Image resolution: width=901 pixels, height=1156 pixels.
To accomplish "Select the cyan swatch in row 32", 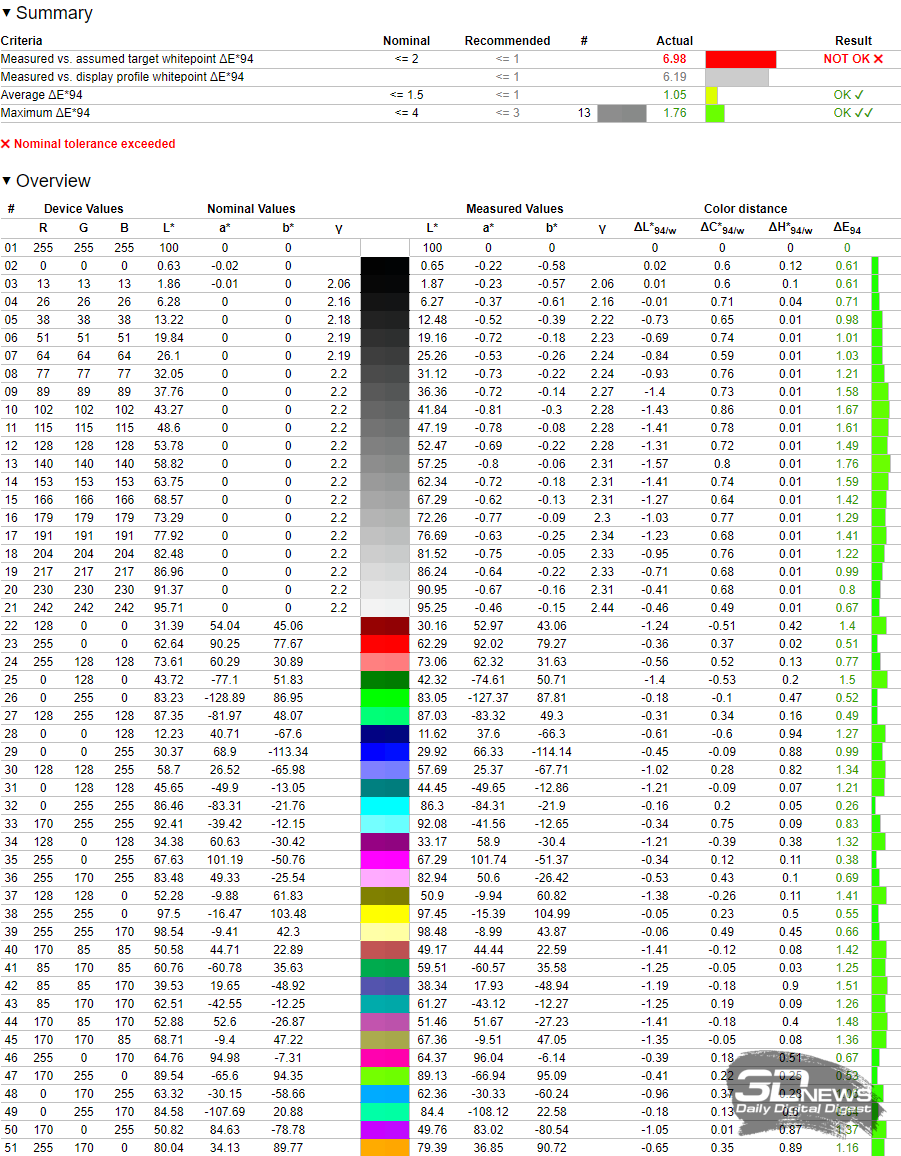I will click(385, 805).
